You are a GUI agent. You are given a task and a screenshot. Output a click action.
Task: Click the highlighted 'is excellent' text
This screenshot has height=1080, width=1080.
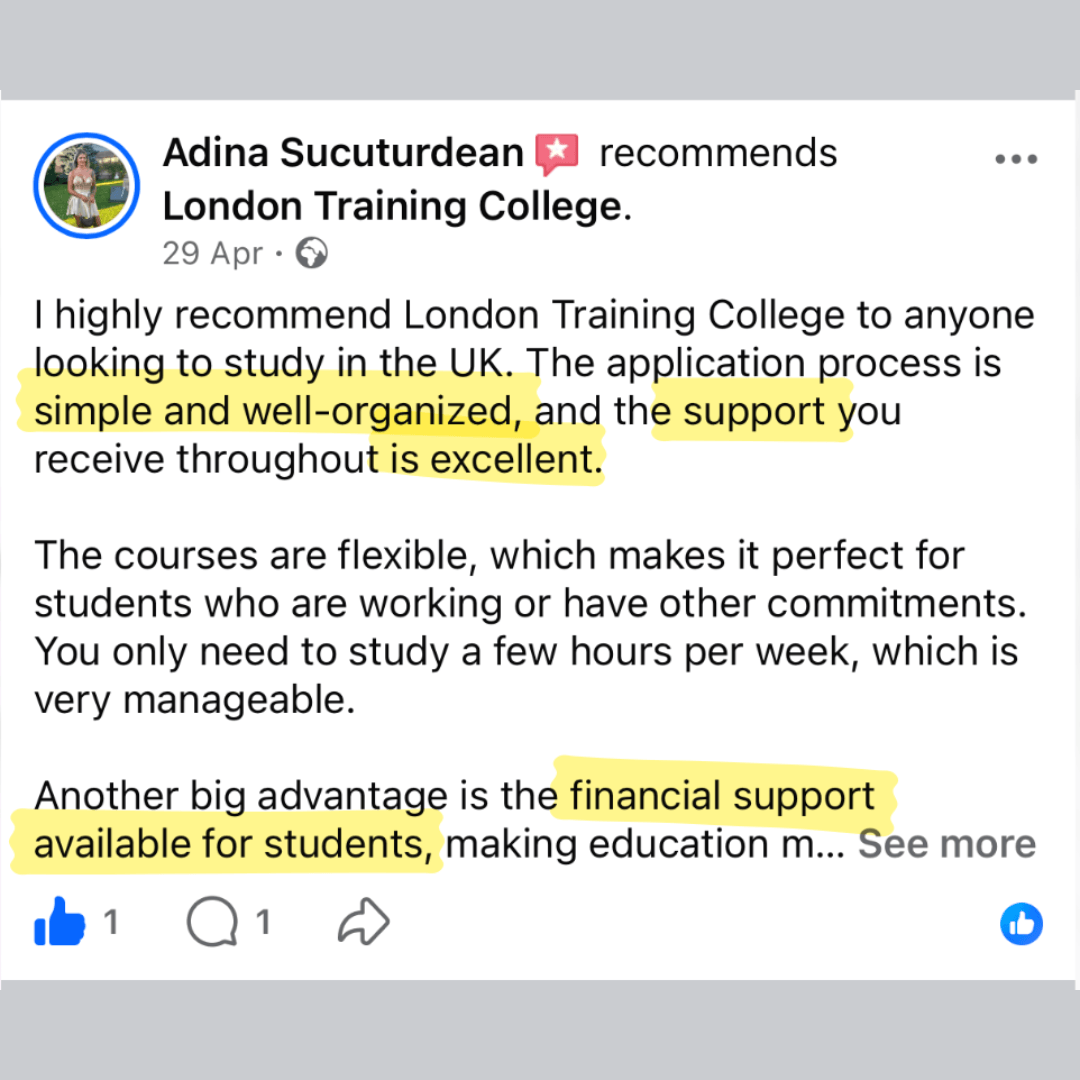coord(497,459)
